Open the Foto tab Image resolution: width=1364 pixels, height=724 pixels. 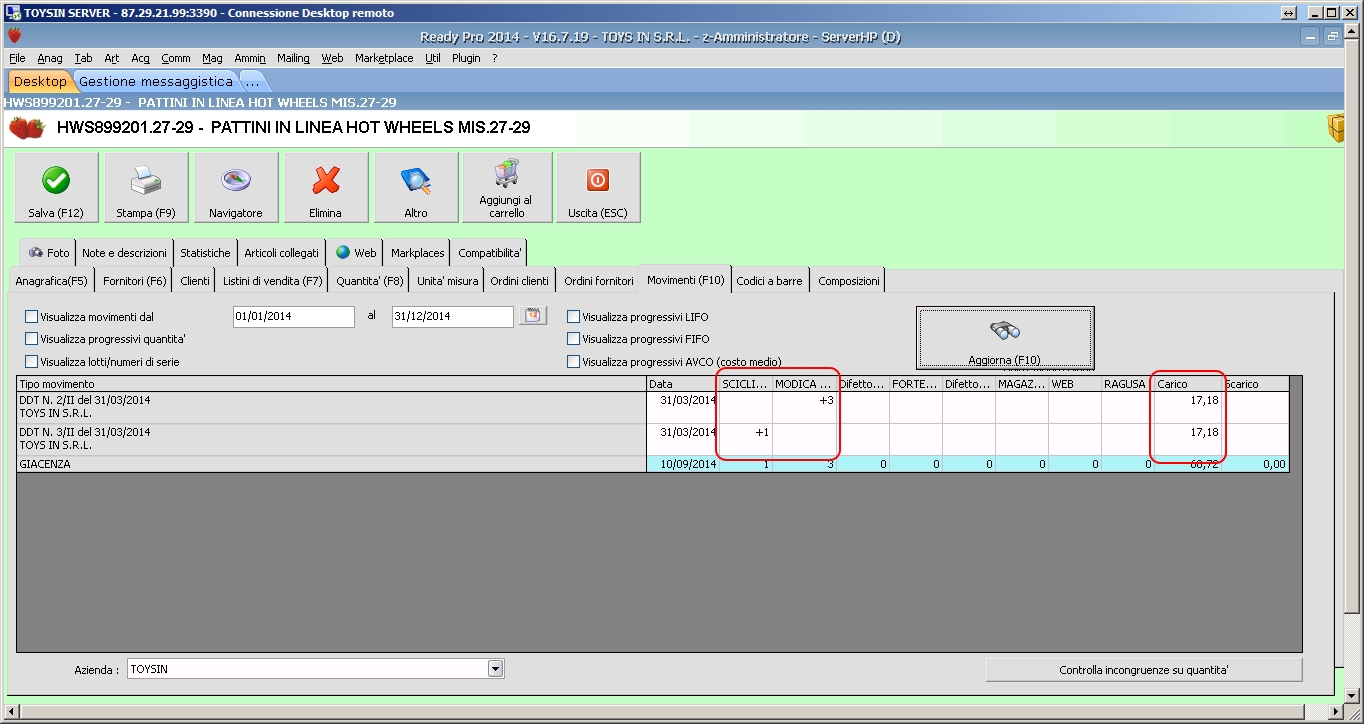(48, 253)
